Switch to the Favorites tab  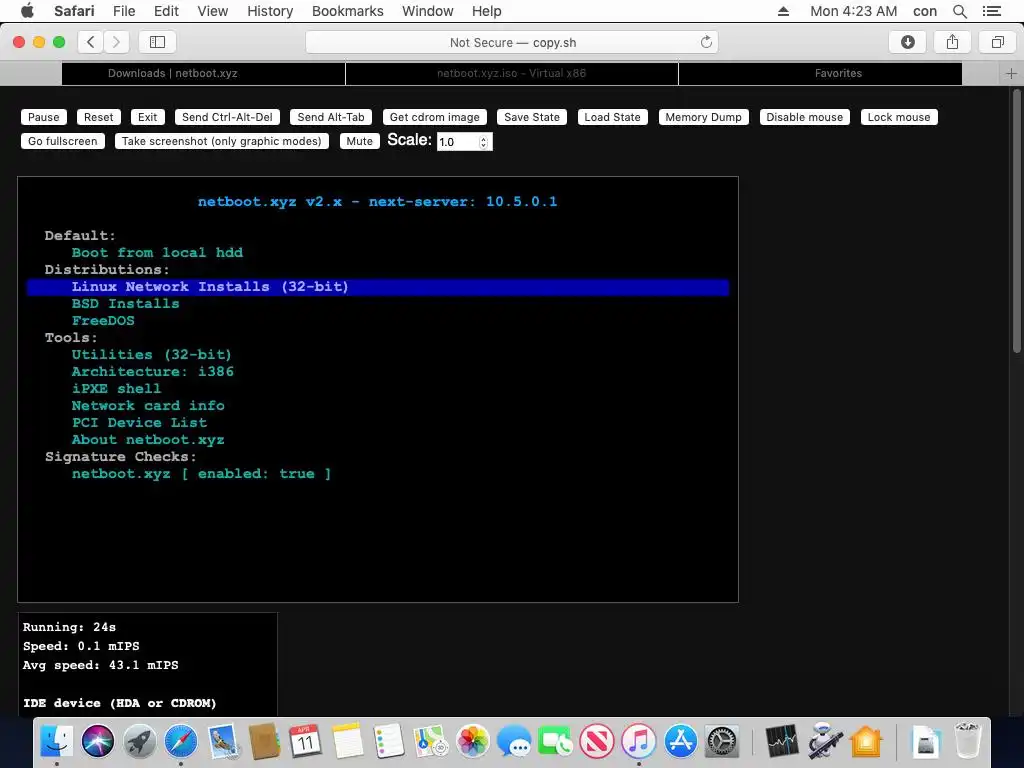pos(820,73)
